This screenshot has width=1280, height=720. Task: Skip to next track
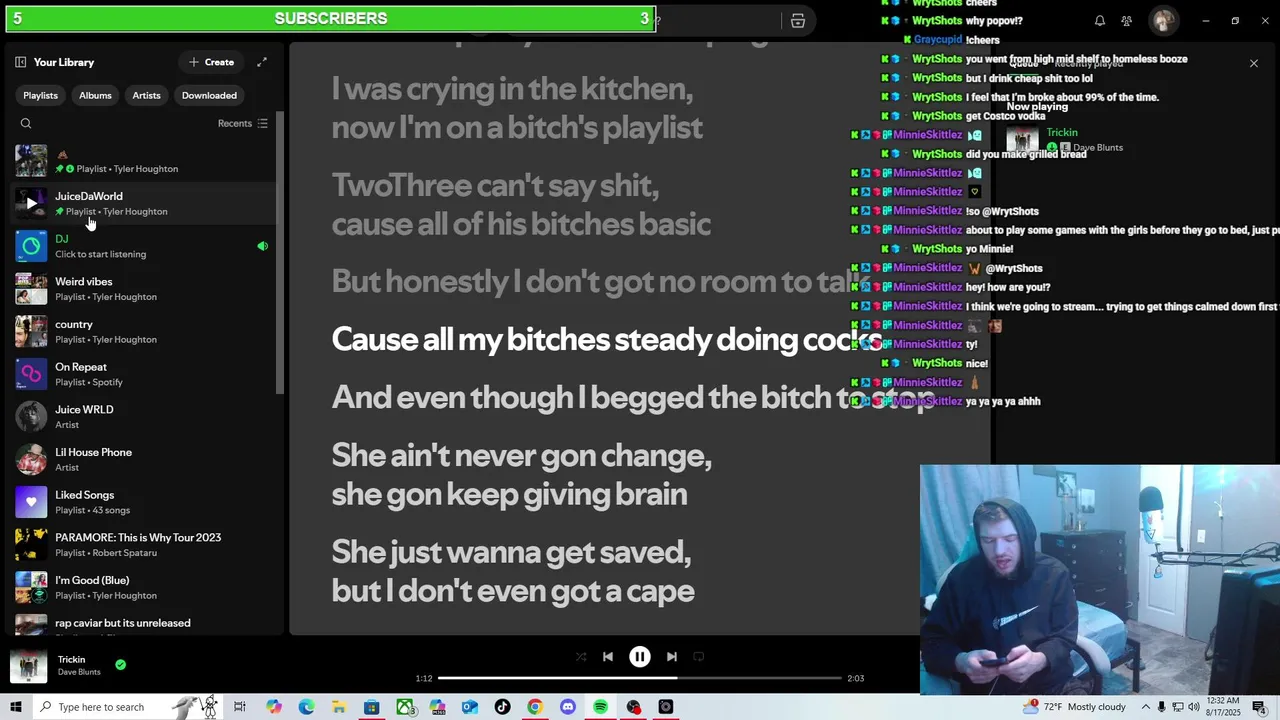click(672, 657)
